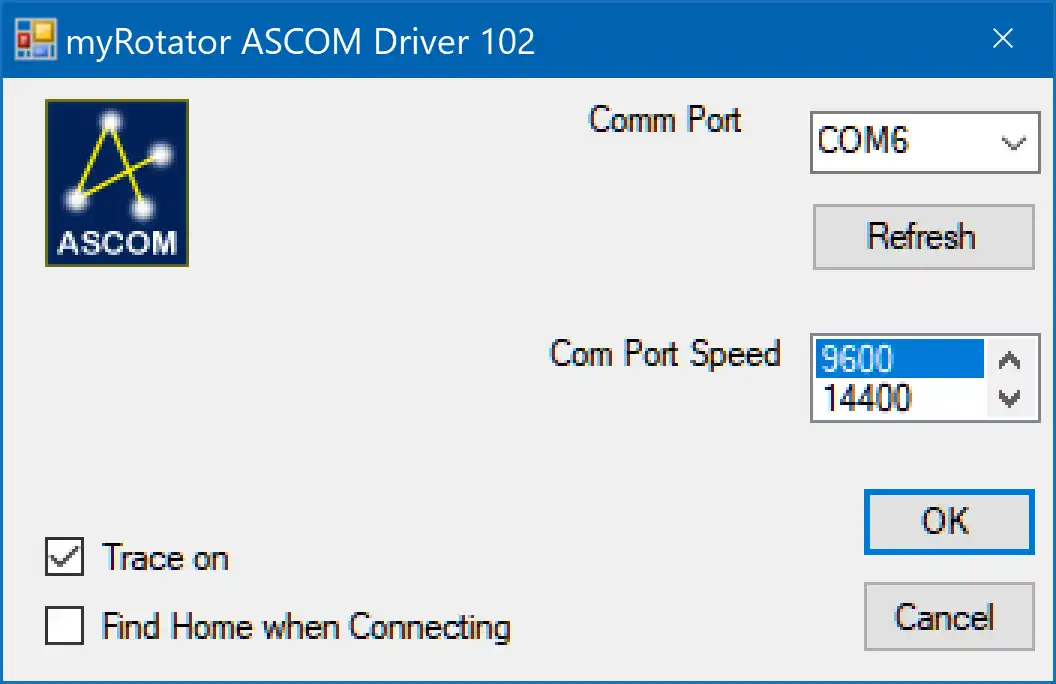Image resolution: width=1056 pixels, height=684 pixels.
Task: Click the dialog title "myRotator ASCOM Driver 102"
Action: [x=300, y=41]
